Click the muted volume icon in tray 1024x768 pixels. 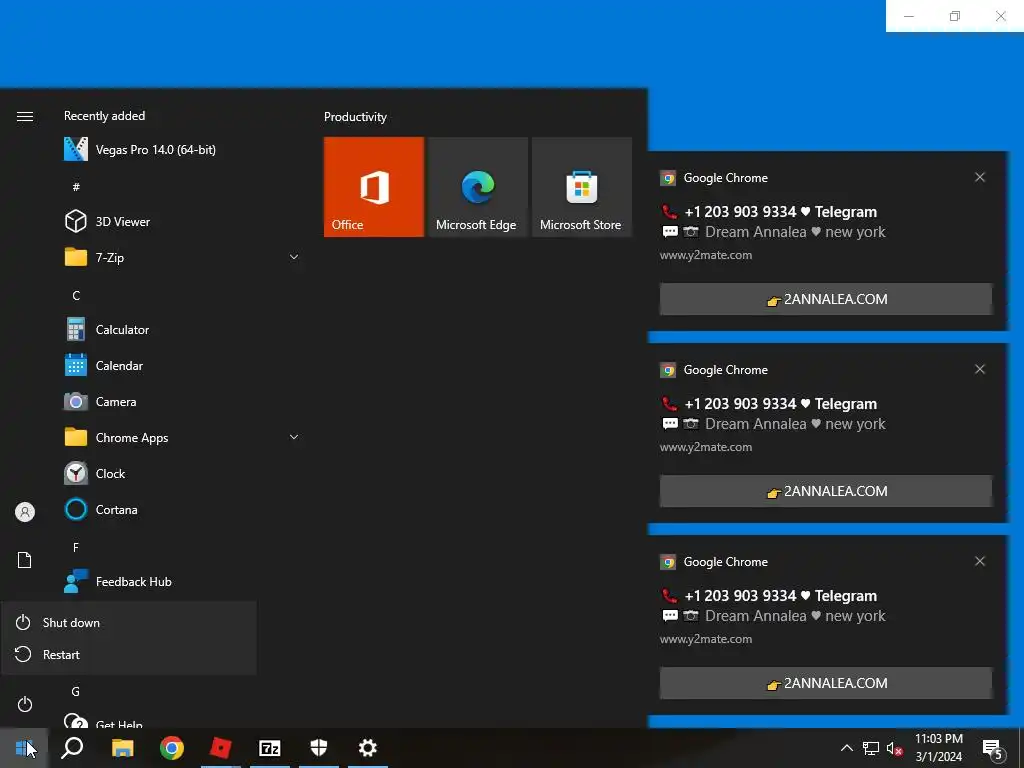pos(895,749)
